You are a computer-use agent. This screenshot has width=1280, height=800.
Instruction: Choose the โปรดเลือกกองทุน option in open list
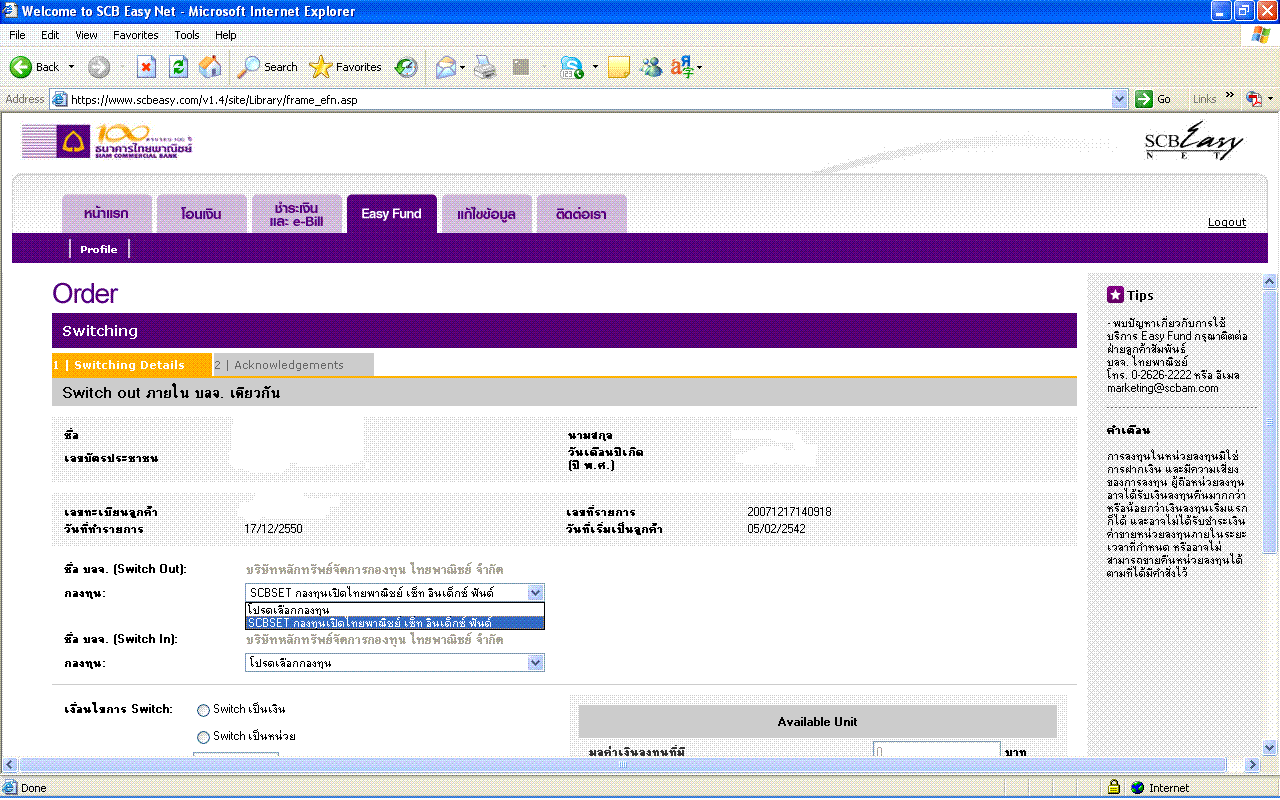395,609
